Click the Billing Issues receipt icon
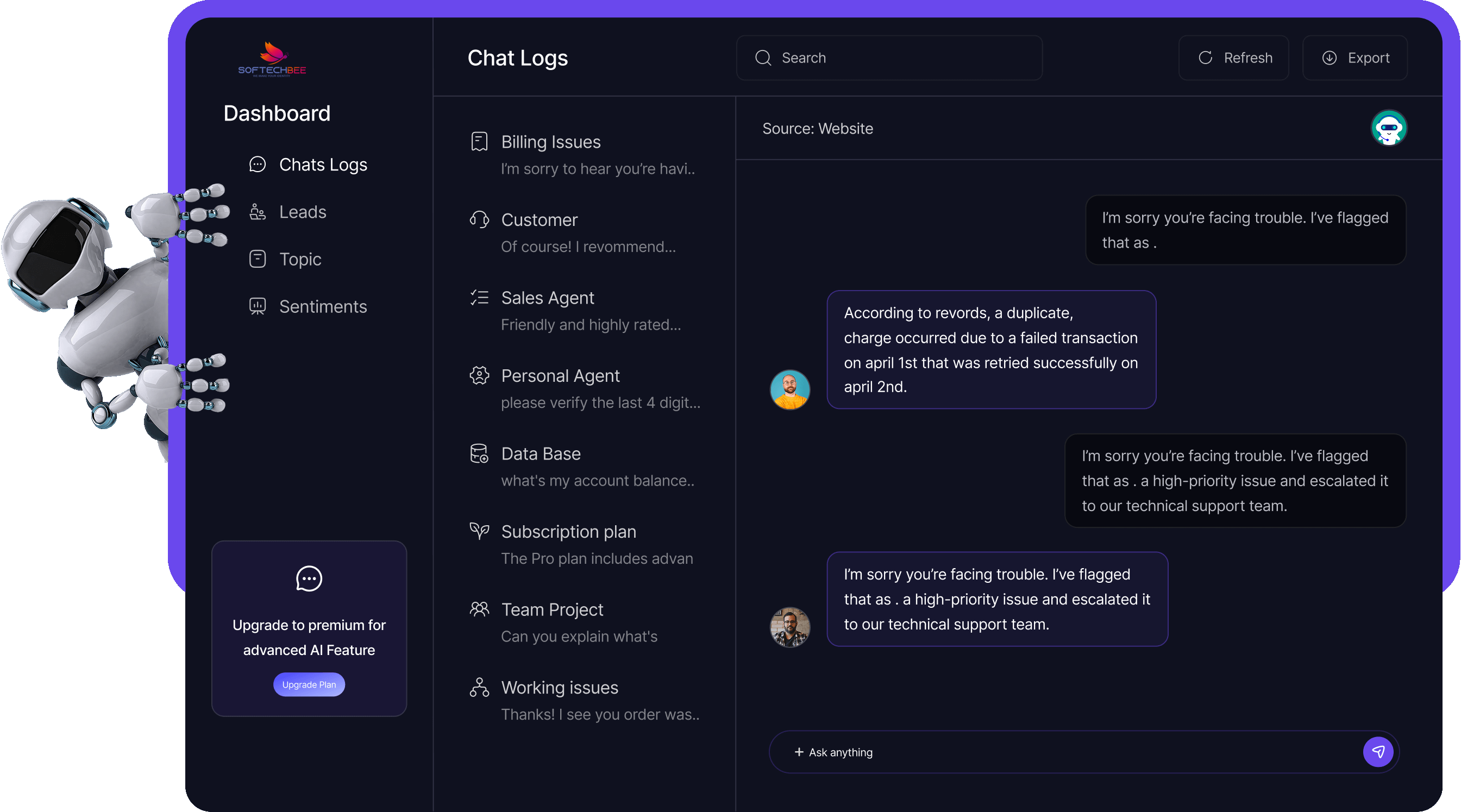The width and height of the screenshot is (1461, 812). [x=479, y=142]
